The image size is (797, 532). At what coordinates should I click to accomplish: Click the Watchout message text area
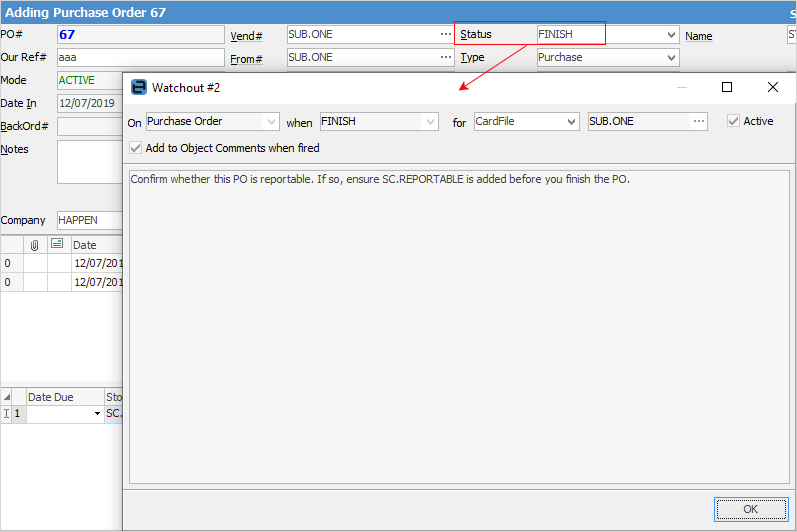pos(459,327)
